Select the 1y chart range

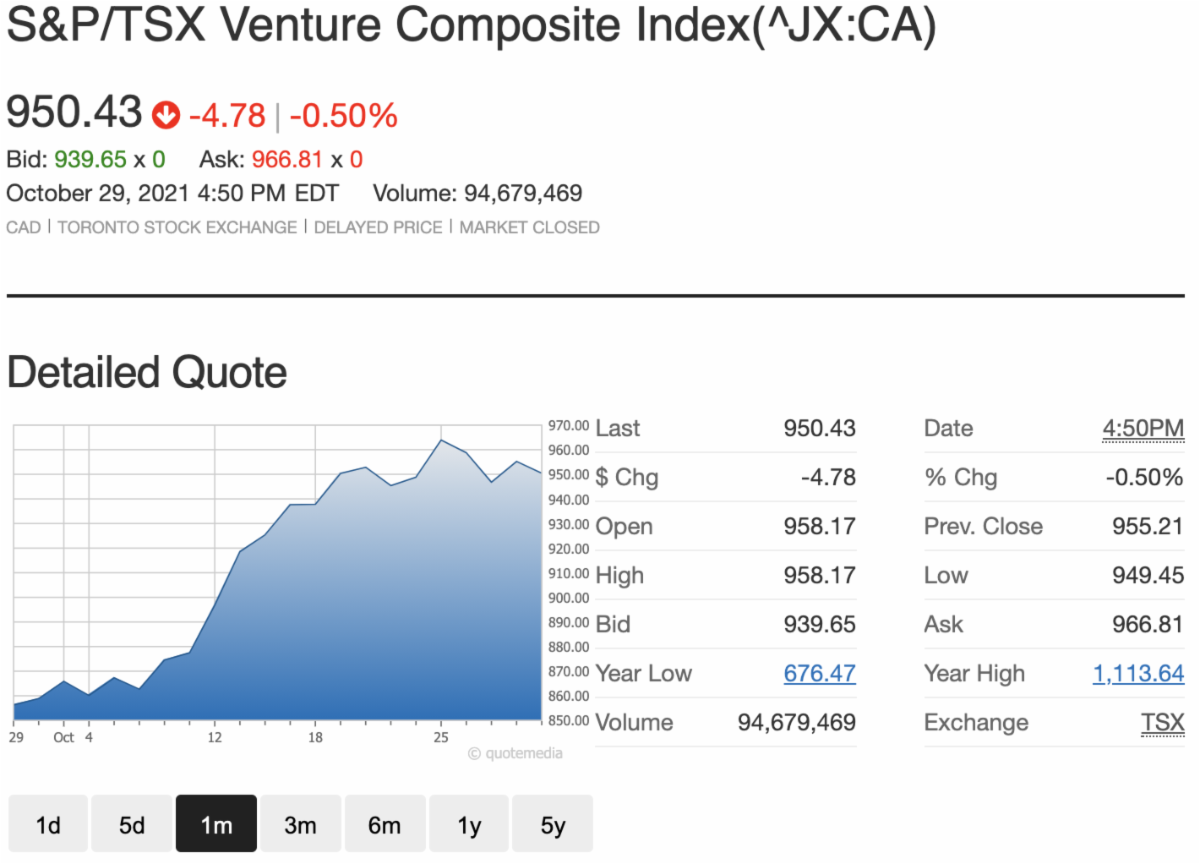pos(469,825)
